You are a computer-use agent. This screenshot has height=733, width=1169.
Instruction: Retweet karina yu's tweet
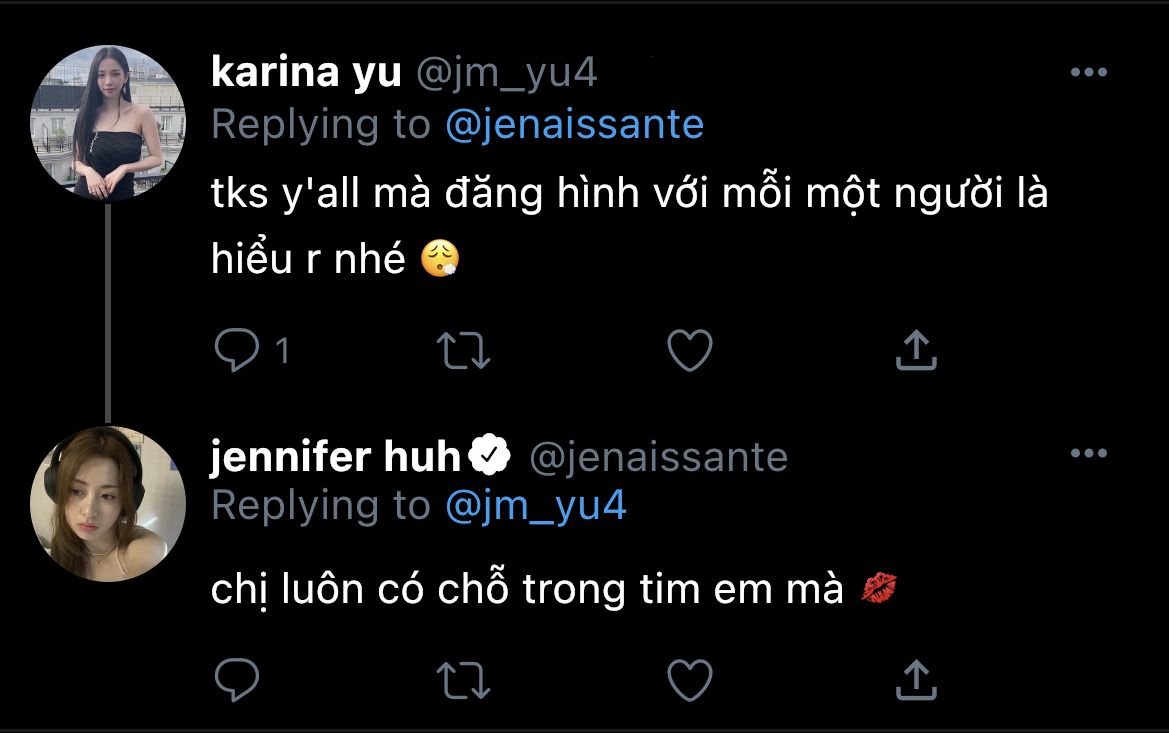click(463, 350)
